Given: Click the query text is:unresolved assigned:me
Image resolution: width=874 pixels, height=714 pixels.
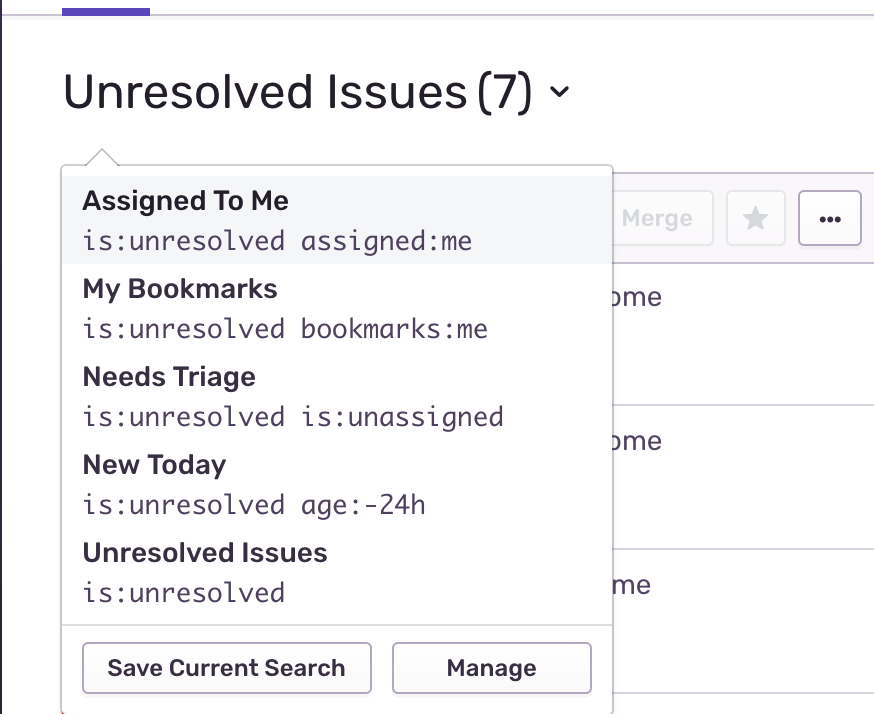Looking at the screenshot, I should [277, 241].
